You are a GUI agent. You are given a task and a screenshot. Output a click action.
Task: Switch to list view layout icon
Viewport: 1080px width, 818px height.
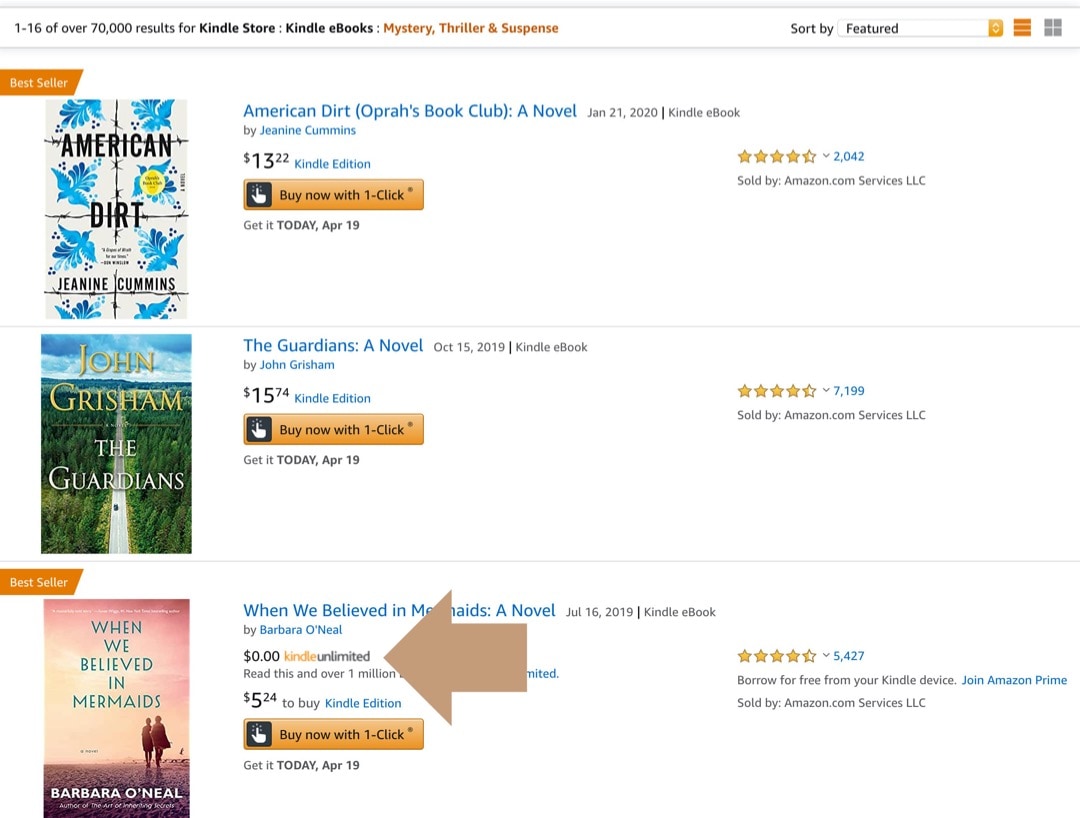click(x=1022, y=28)
